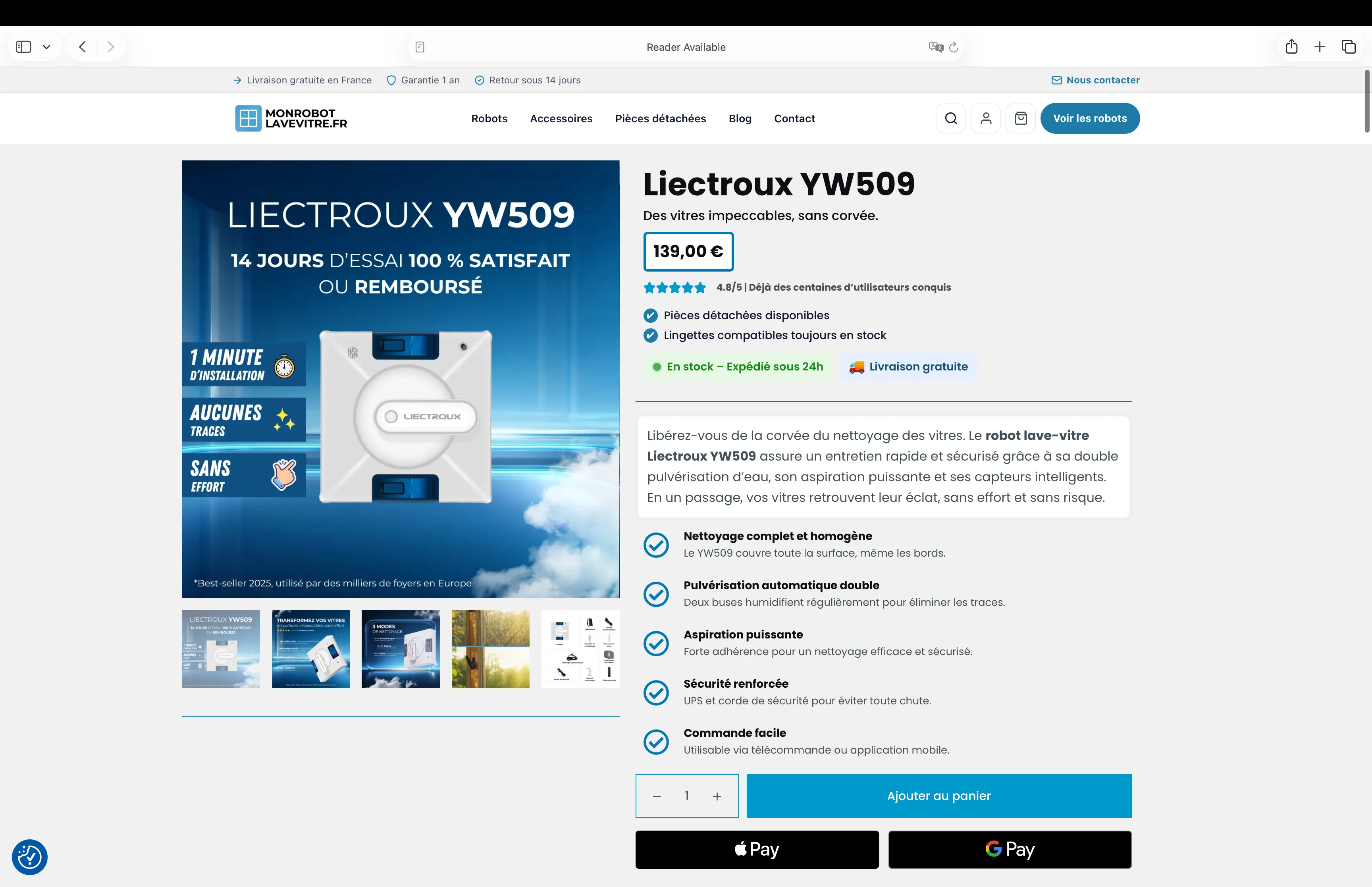Screen dimensions: 1372x887
Task: Open the cookie consent preferences badge
Action: [x=29, y=857]
